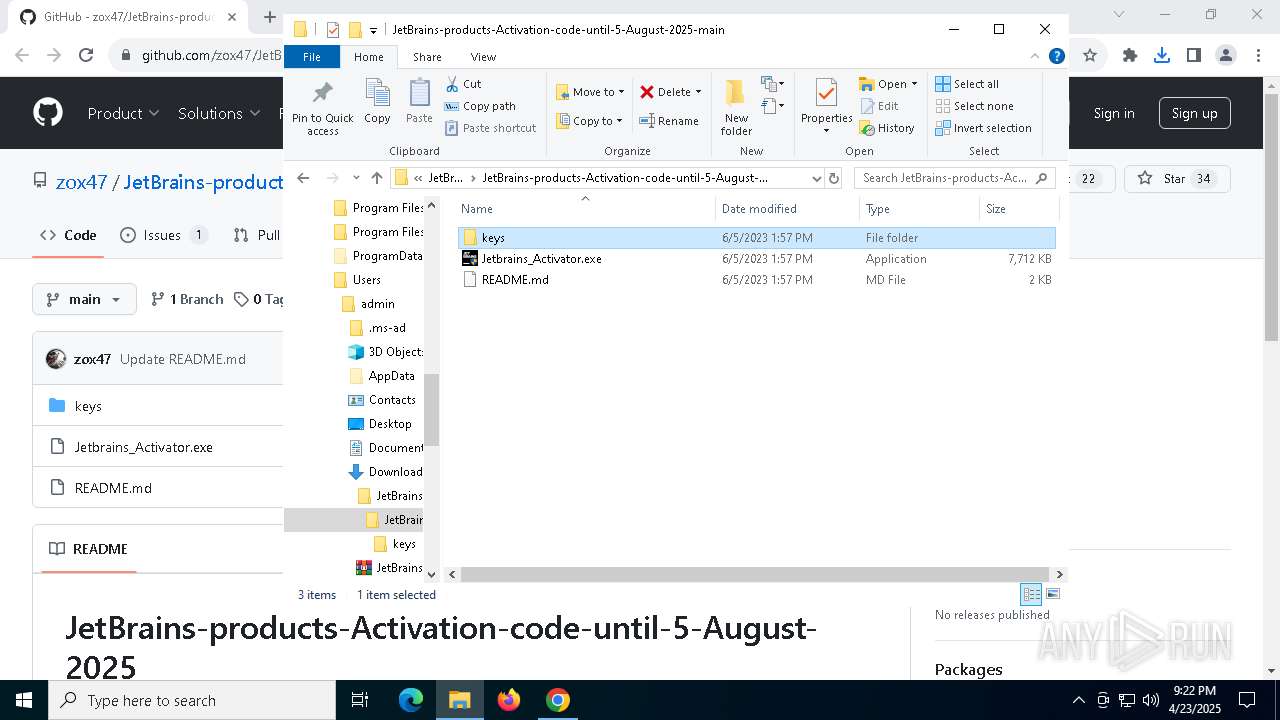
Task: Open Chrome downloads icon
Action: [x=1162, y=56]
